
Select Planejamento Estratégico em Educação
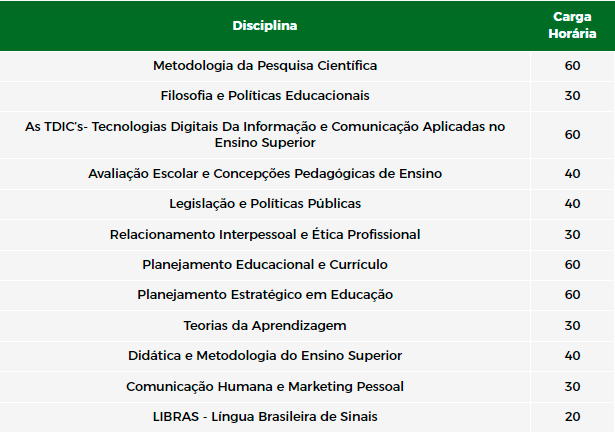pos(265,295)
